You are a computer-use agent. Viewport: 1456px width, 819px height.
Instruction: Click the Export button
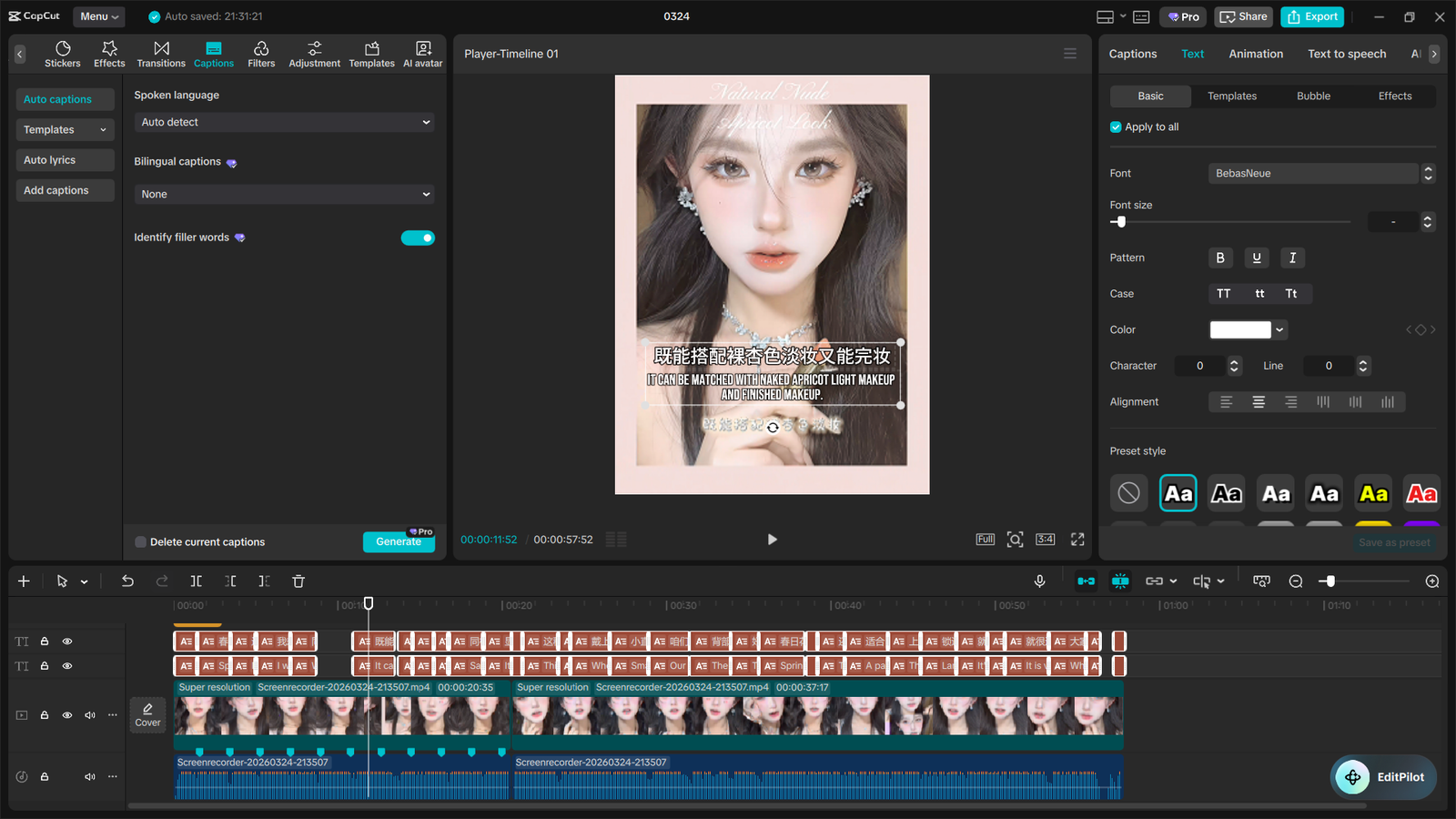(1312, 16)
